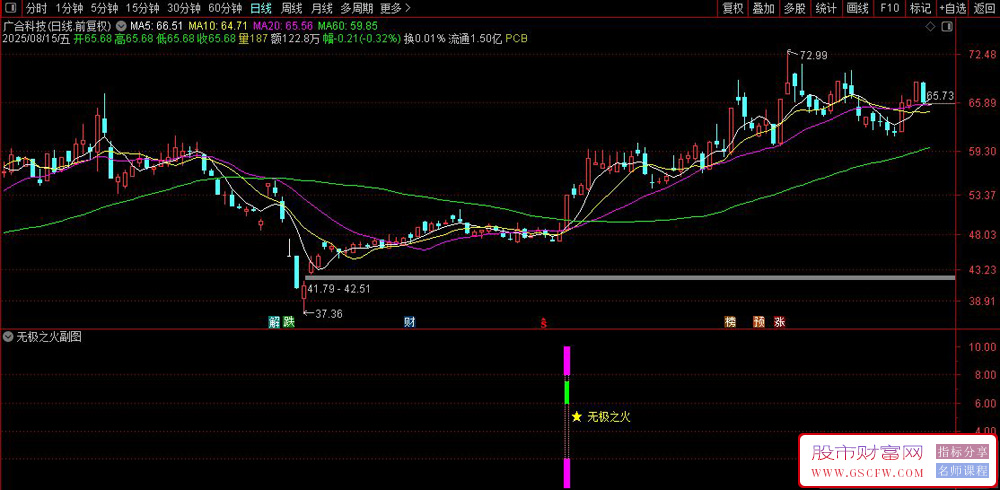Toggle the left sidebar panel icon
Image resolution: width=1000 pixels, height=490 pixels.
click(12, 8)
